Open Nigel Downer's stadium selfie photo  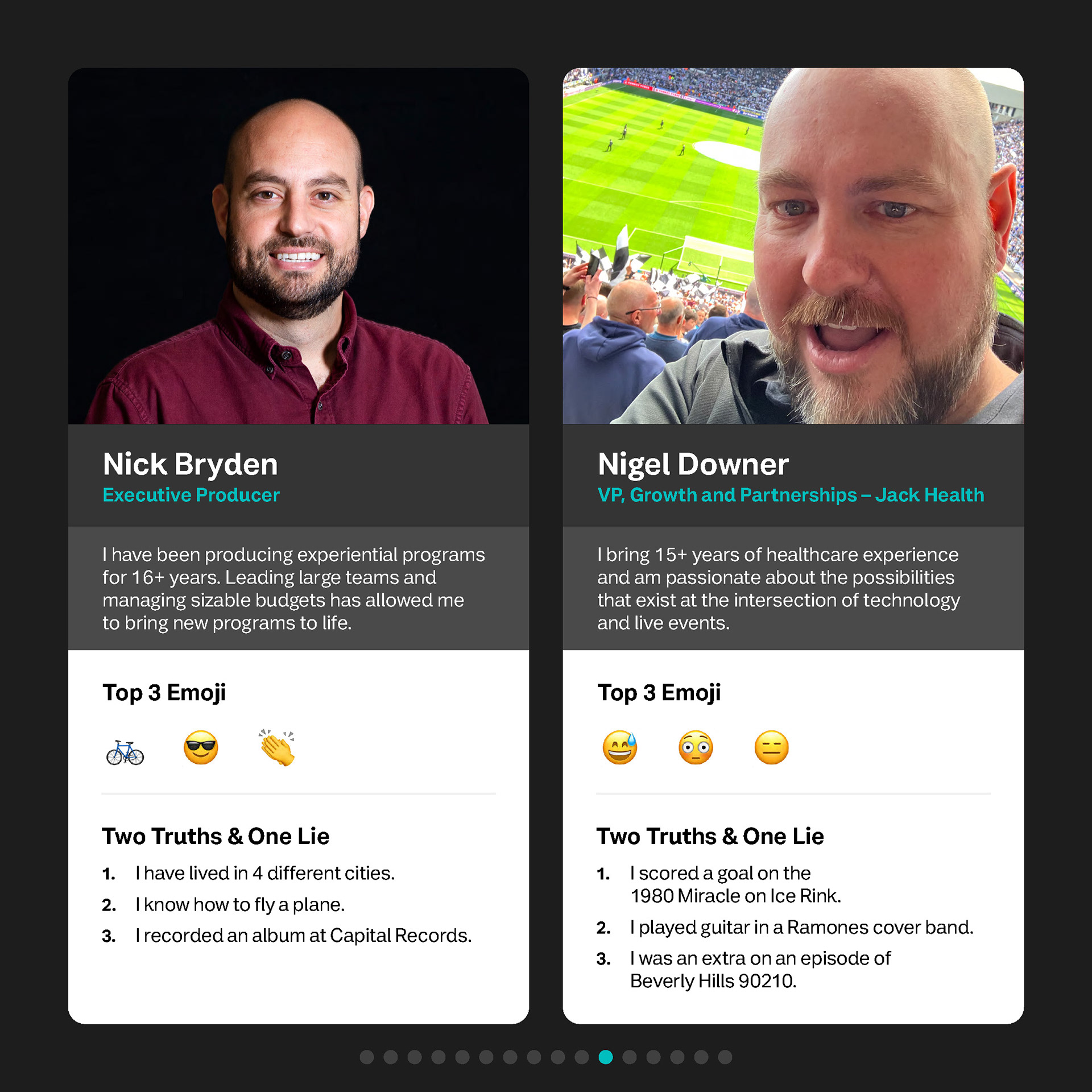(x=793, y=246)
